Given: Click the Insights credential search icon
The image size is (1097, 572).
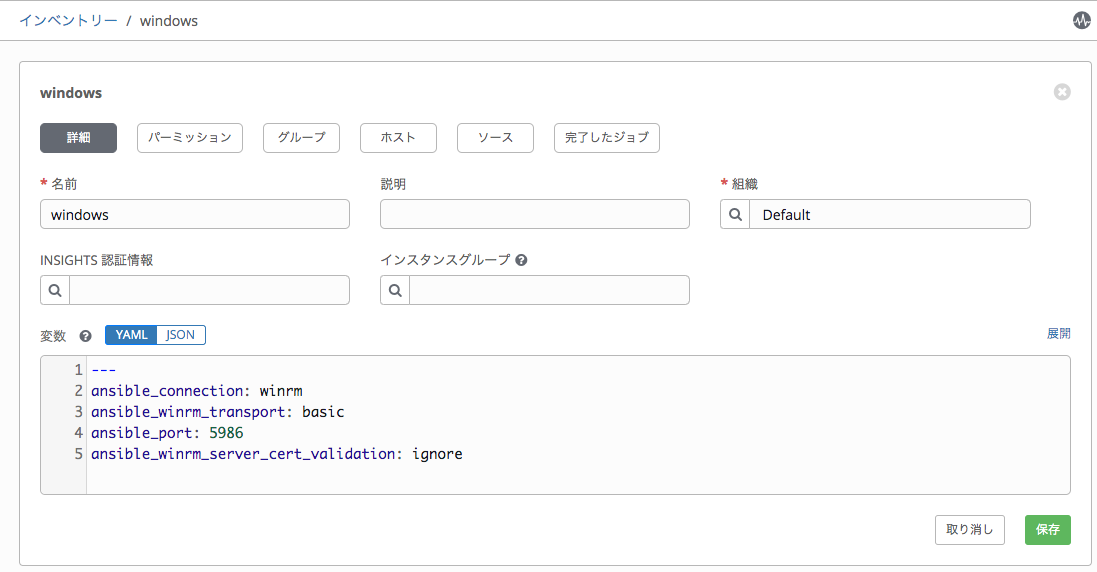Looking at the screenshot, I should click(55, 290).
